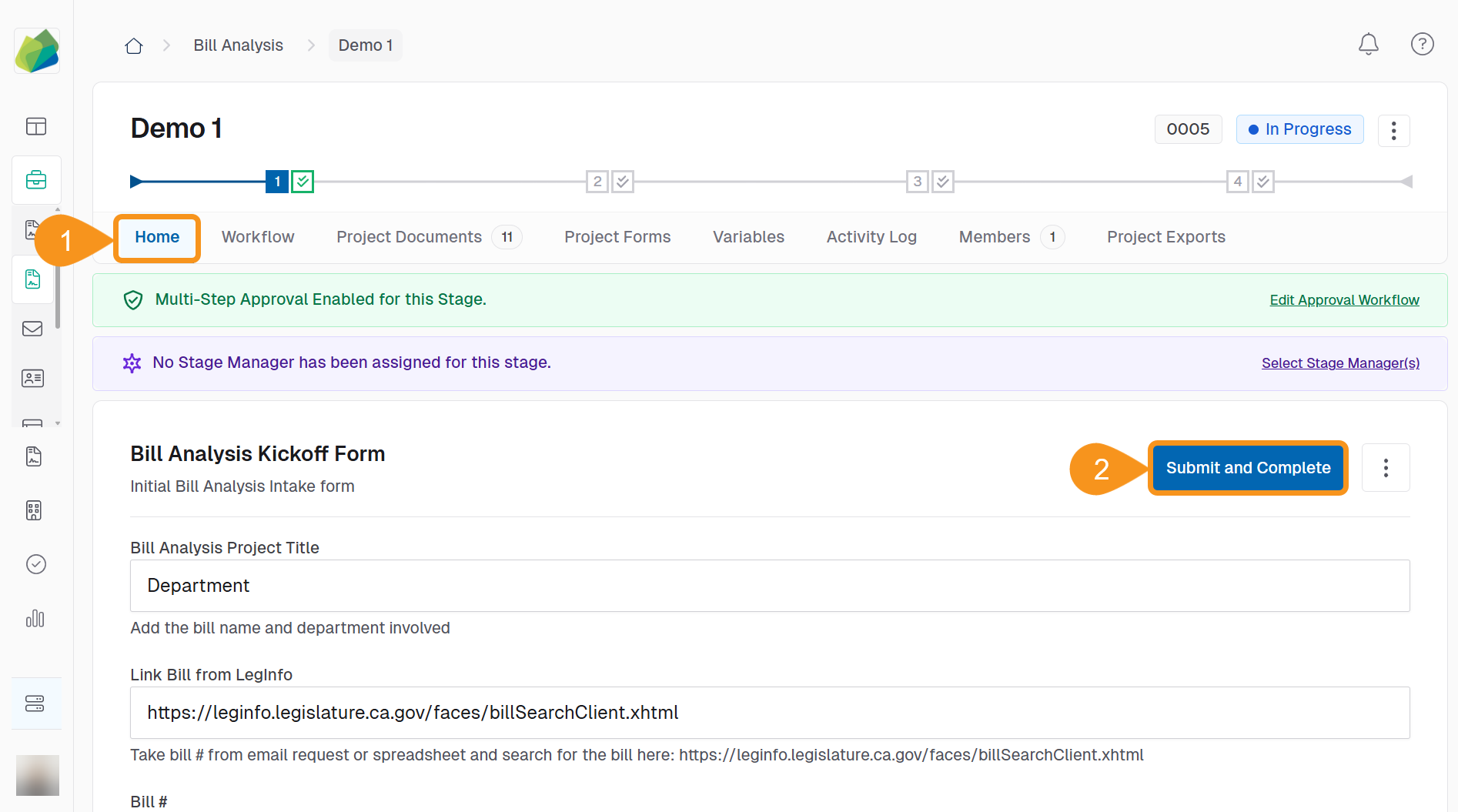Open the bar chart reports icon
Image resolution: width=1458 pixels, height=812 pixels.
pyautogui.click(x=35, y=619)
